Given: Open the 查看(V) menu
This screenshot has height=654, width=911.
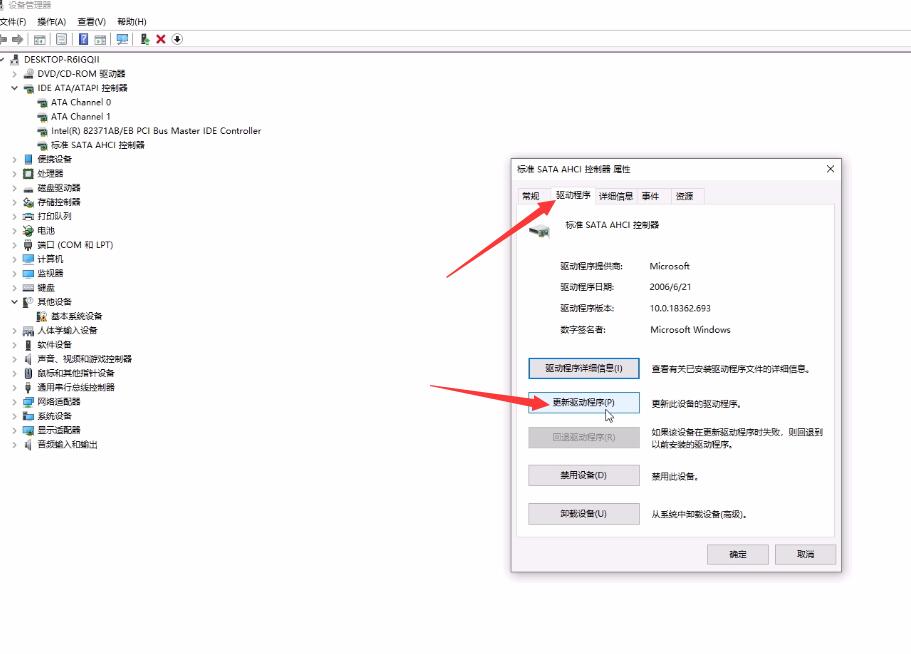Looking at the screenshot, I should click(92, 21).
